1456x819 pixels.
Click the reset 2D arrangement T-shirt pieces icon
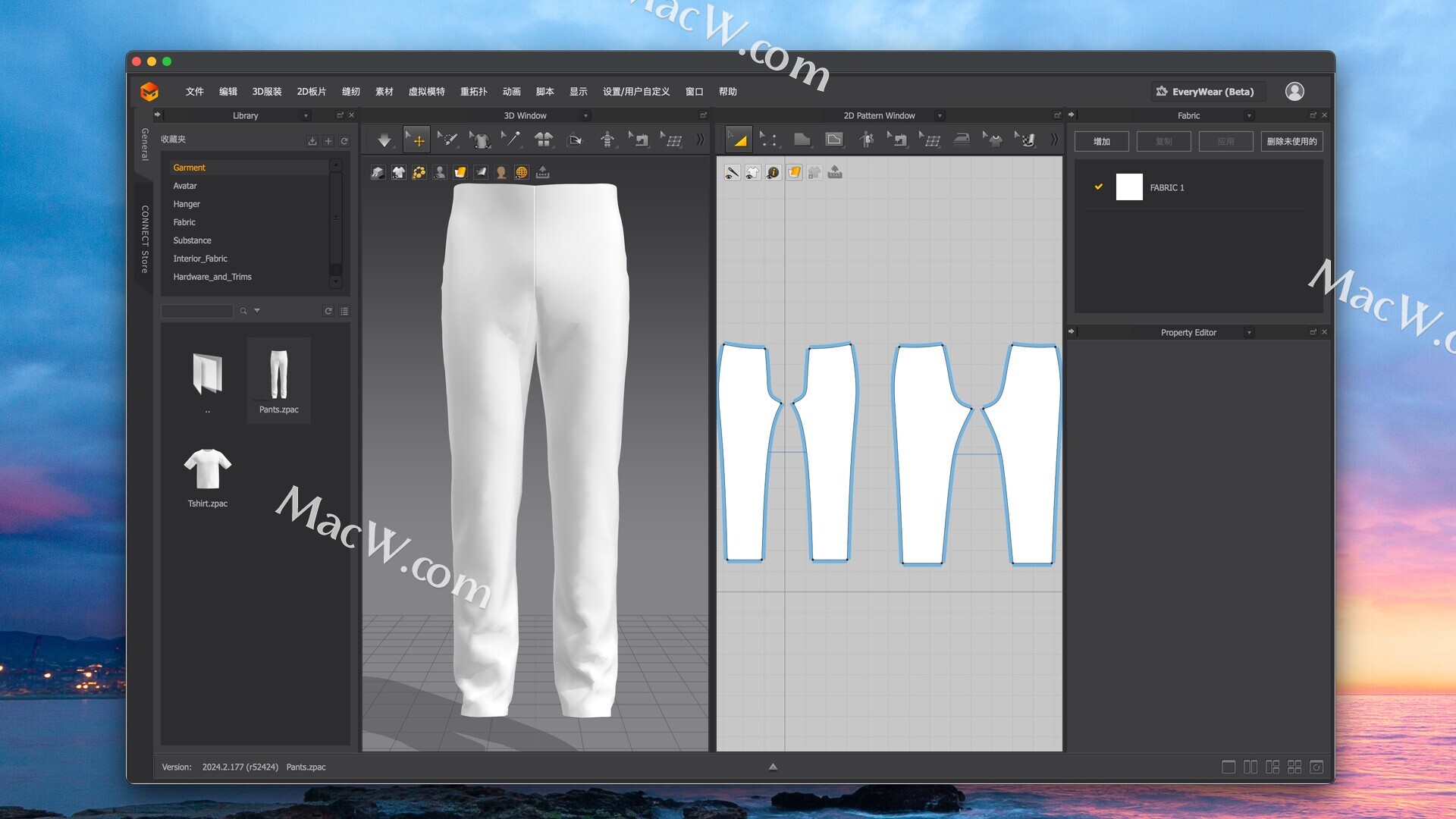(x=544, y=140)
